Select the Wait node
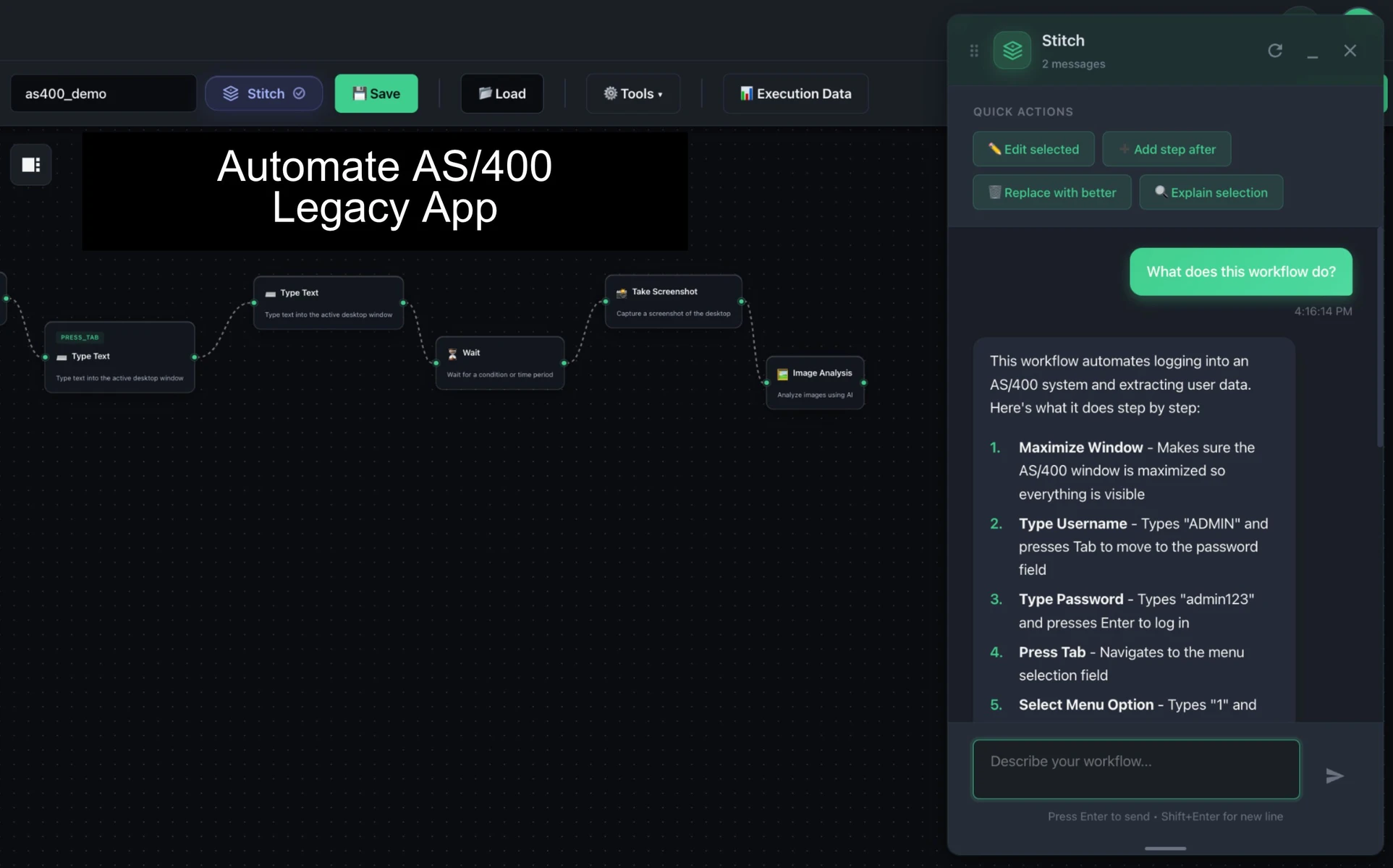1393x868 pixels. 500,362
